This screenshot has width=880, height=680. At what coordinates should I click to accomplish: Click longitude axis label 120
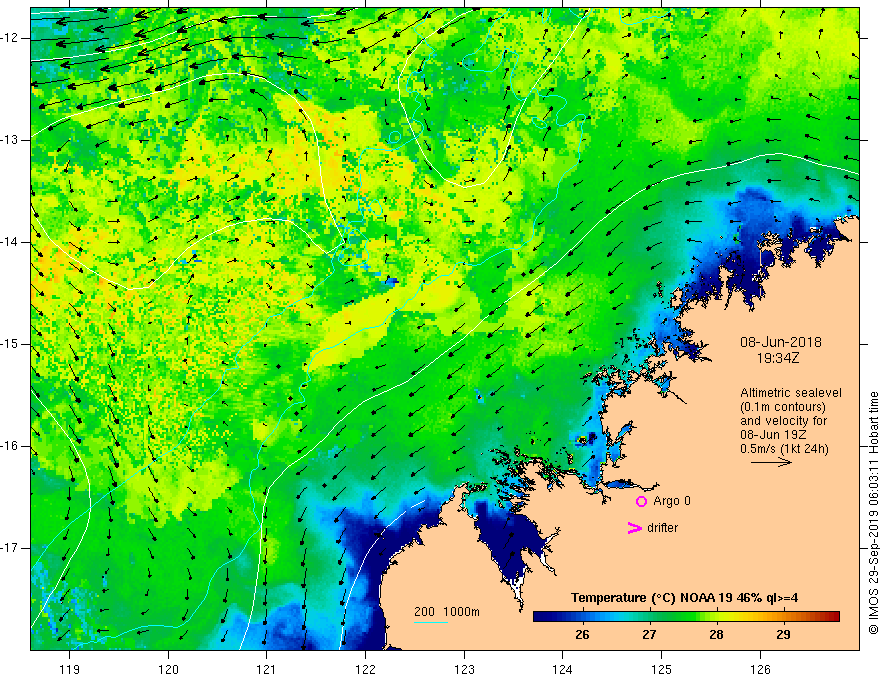tap(168, 669)
